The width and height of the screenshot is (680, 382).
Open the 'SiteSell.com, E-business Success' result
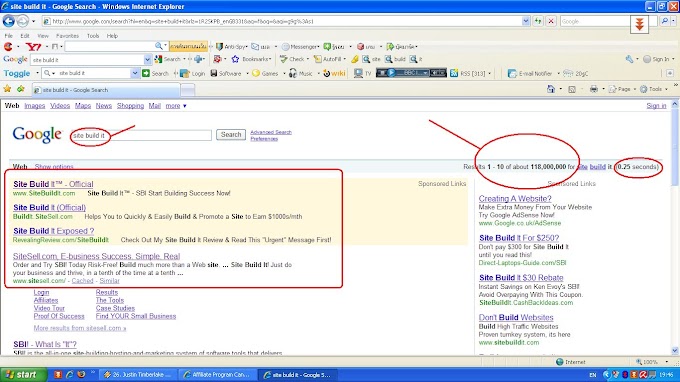tap(96, 256)
